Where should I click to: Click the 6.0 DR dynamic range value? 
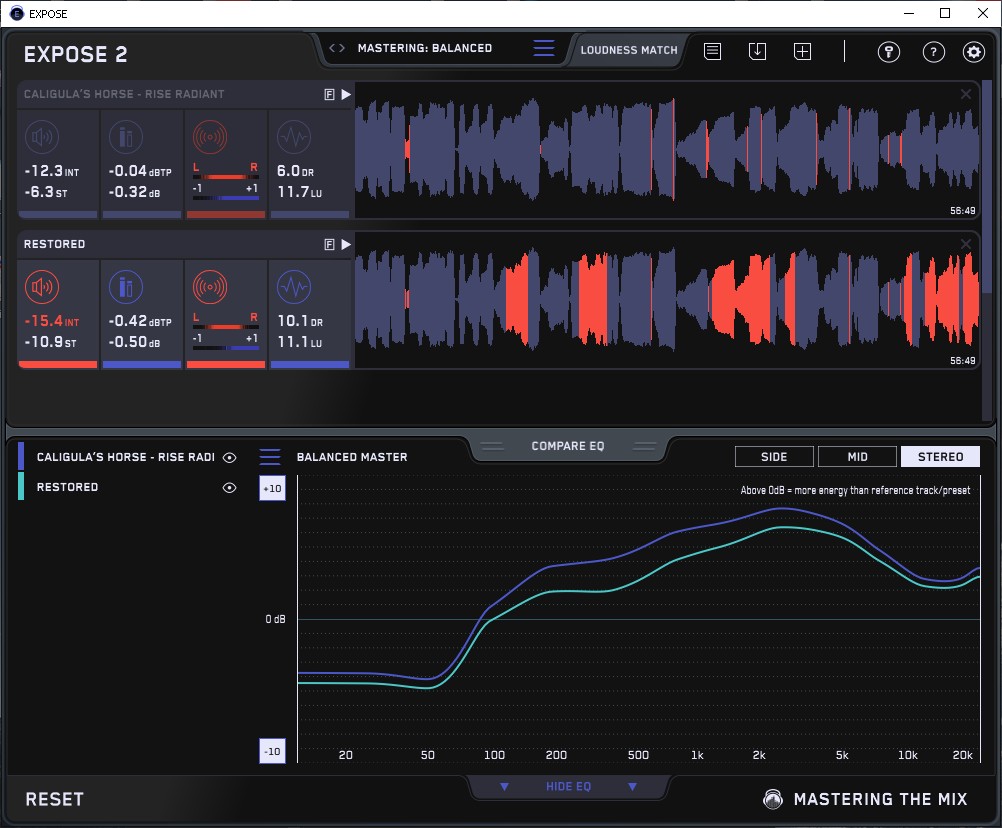[x=295, y=171]
